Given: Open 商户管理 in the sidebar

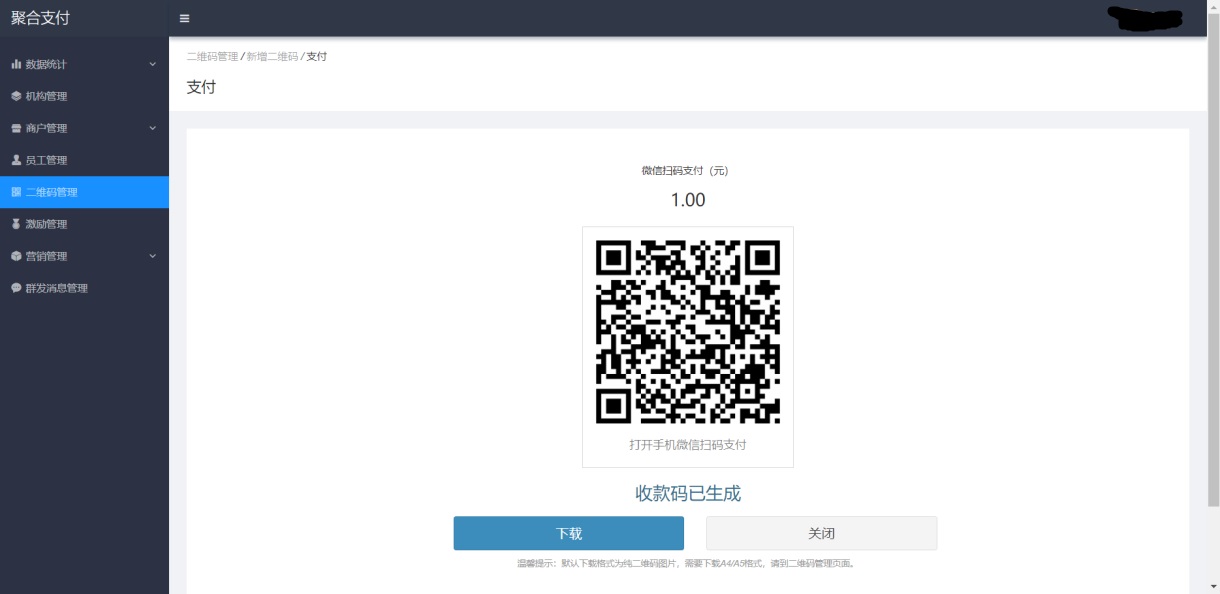Looking at the screenshot, I should point(84,128).
